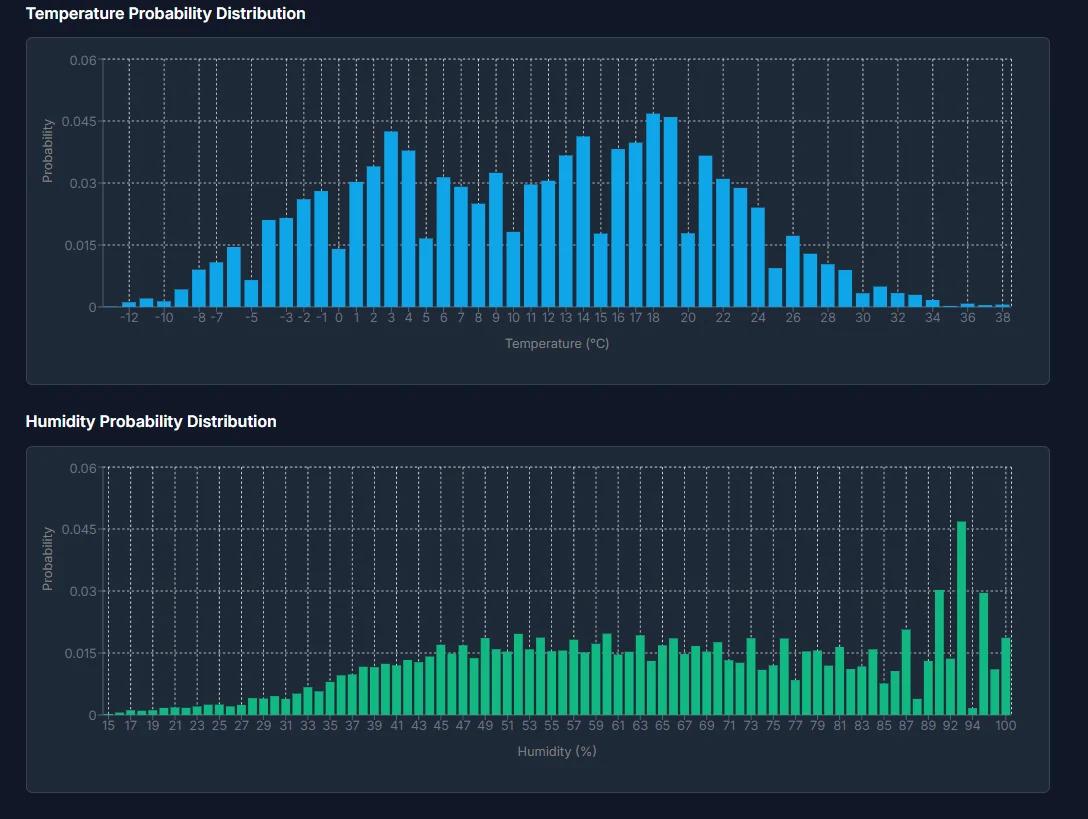The width and height of the screenshot is (1088, 819).
Task: Click the Temperature Probability Distribution title
Action: click(x=165, y=14)
